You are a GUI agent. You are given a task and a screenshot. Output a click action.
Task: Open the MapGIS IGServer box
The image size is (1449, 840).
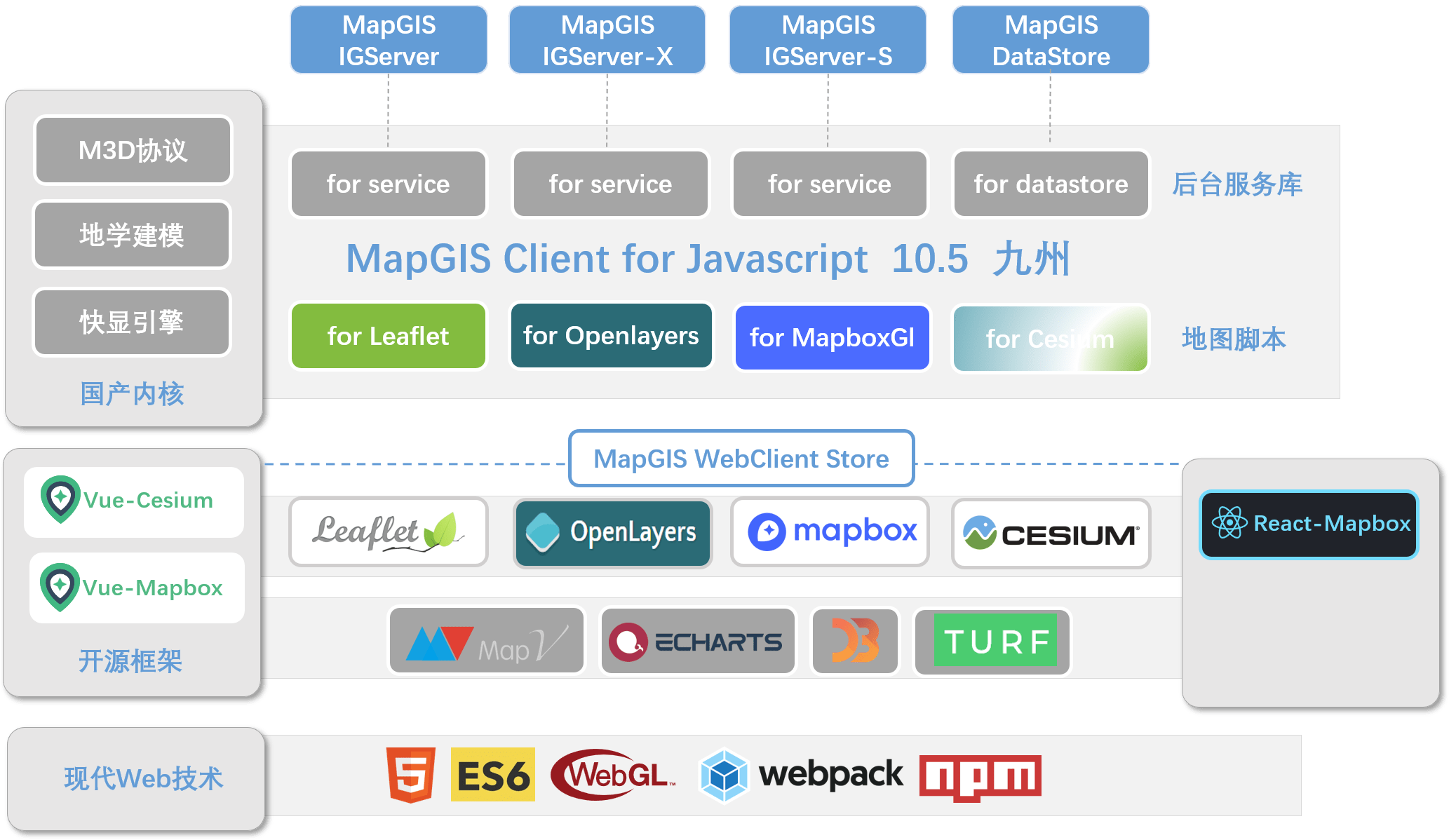tap(389, 40)
